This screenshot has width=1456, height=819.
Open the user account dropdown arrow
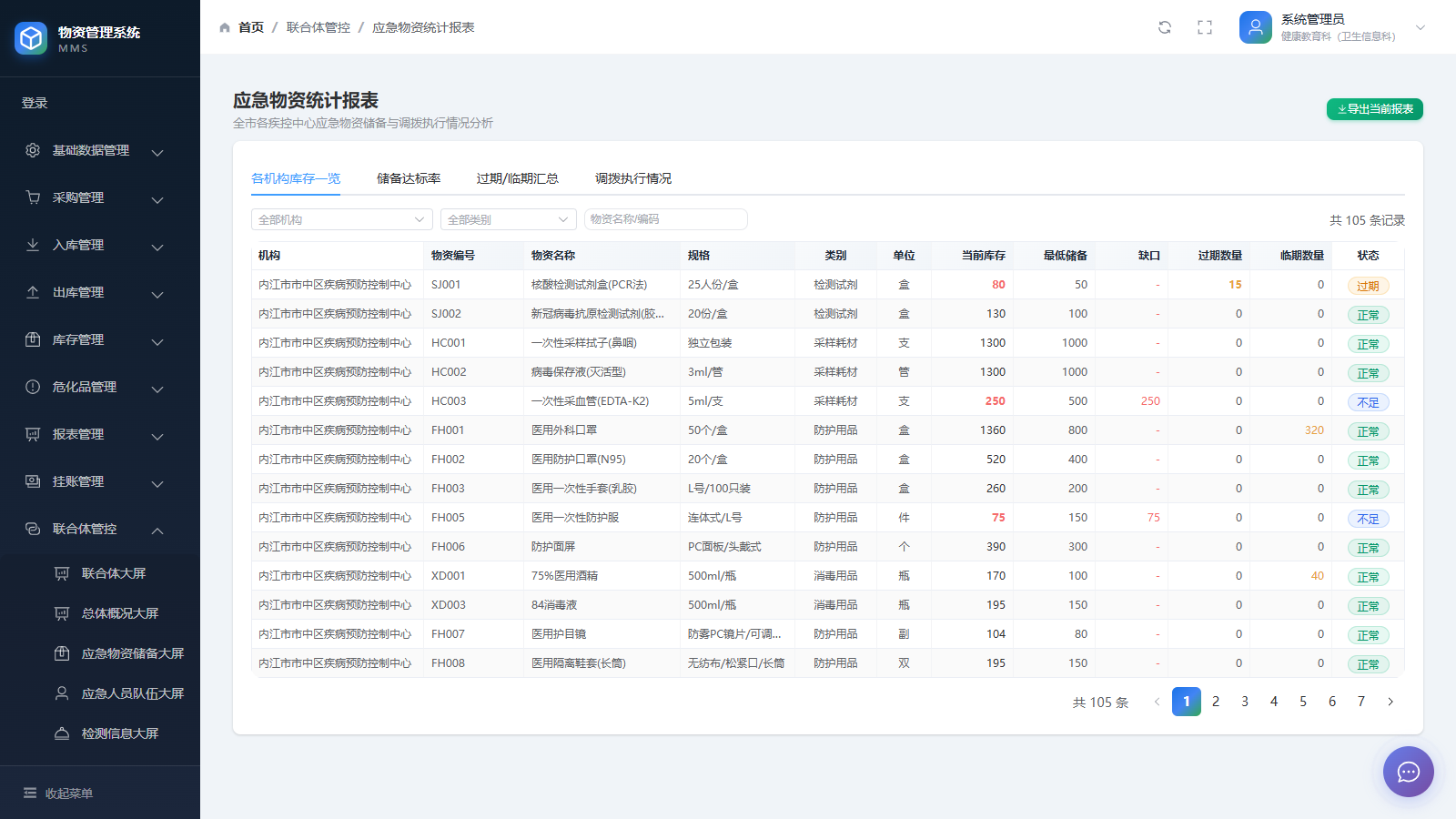(x=1421, y=27)
